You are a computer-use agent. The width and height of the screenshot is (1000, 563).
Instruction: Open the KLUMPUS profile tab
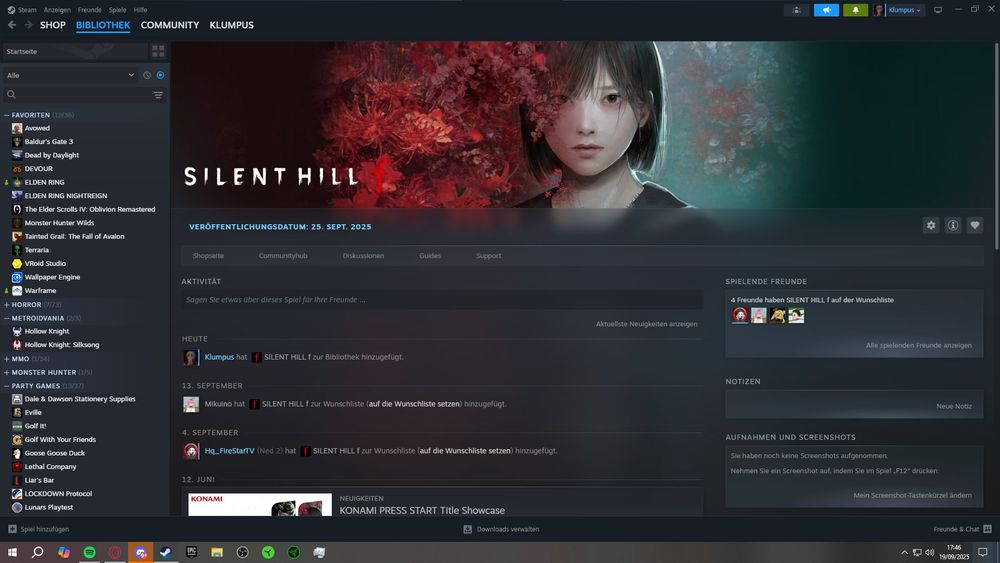tap(232, 25)
